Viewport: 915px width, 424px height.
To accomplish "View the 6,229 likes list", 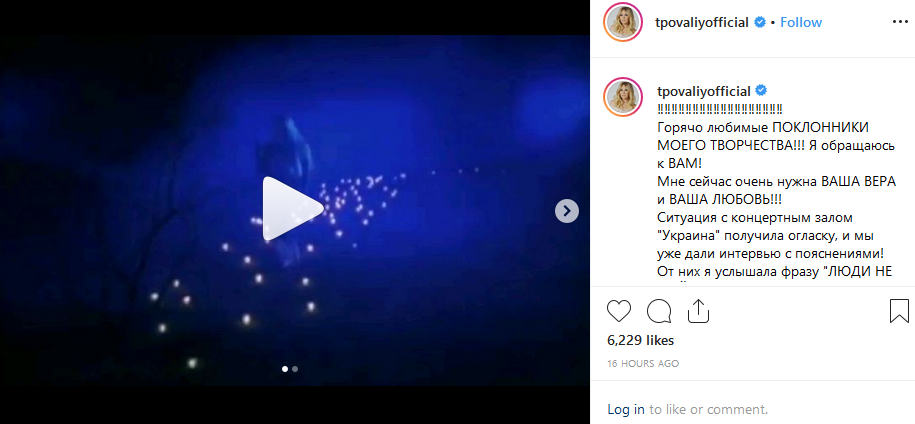I will [x=640, y=340].
